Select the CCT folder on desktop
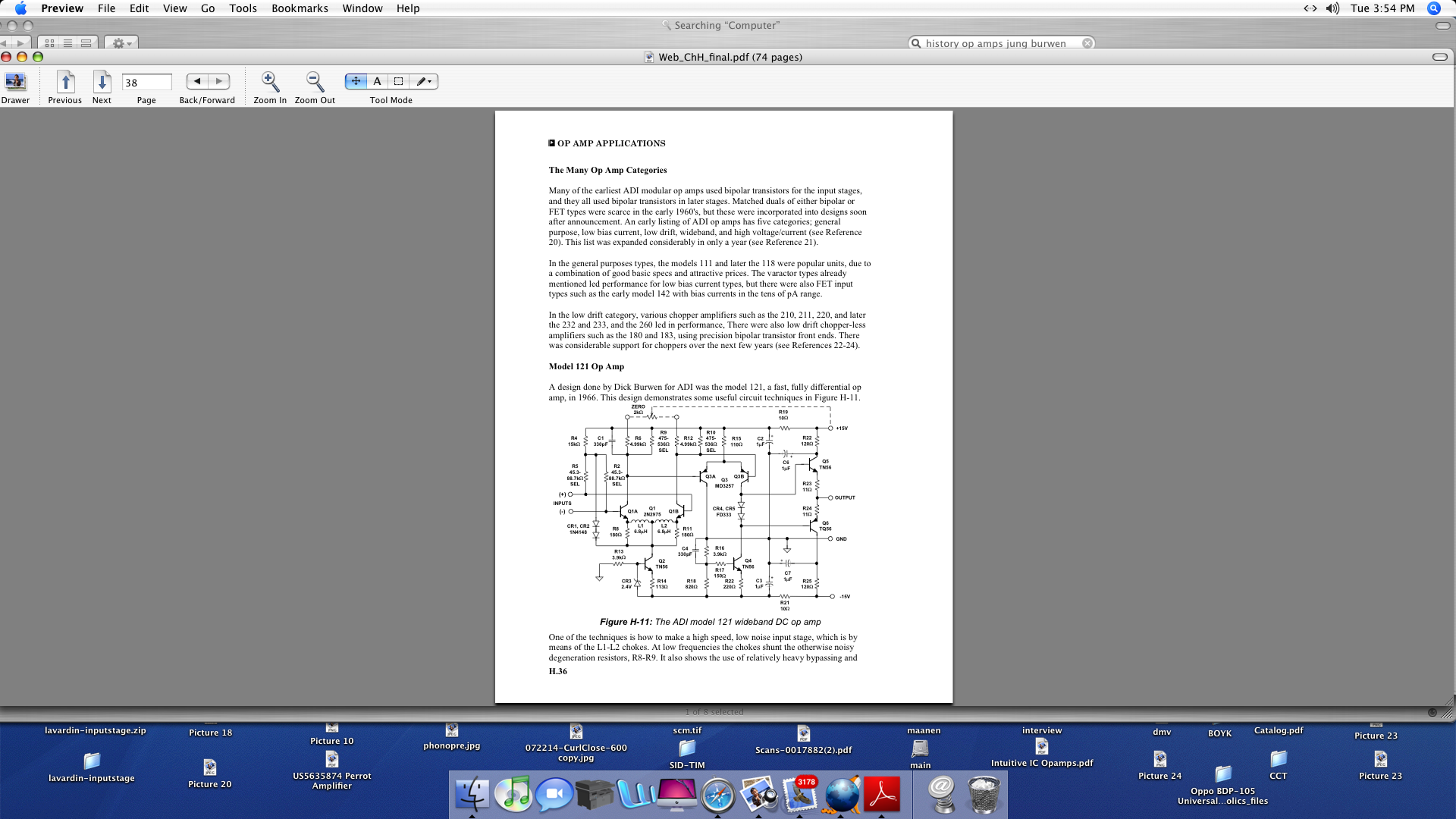1456x819 pixels. click(x=1279, y=764)
